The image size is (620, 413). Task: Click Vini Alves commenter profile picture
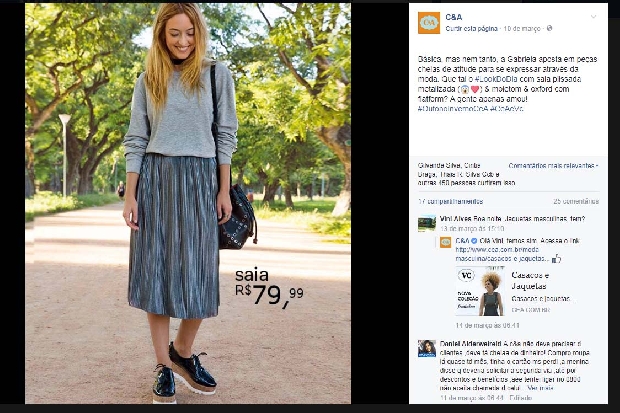pos(427,223)
